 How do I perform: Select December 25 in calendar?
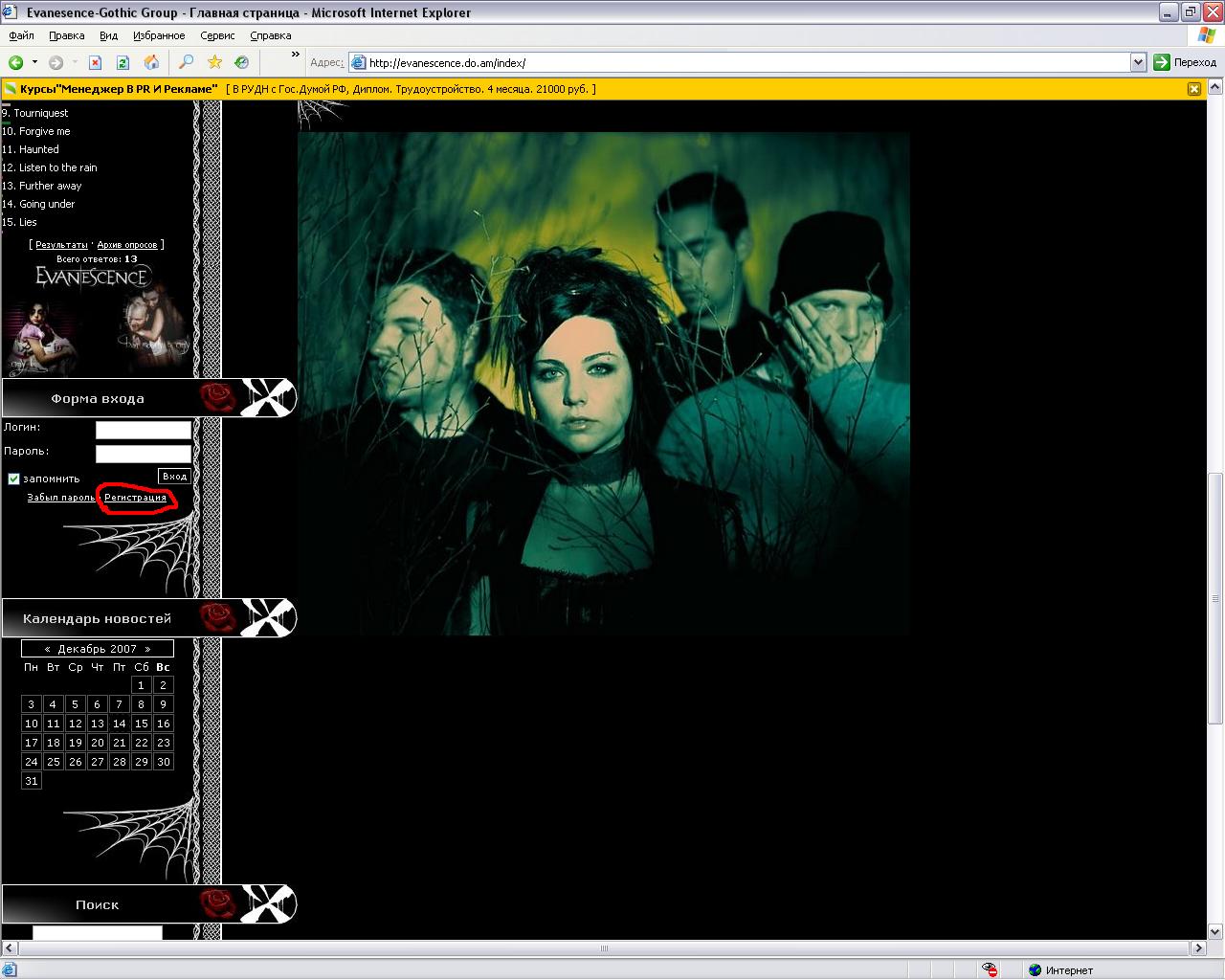coord(53,762)
